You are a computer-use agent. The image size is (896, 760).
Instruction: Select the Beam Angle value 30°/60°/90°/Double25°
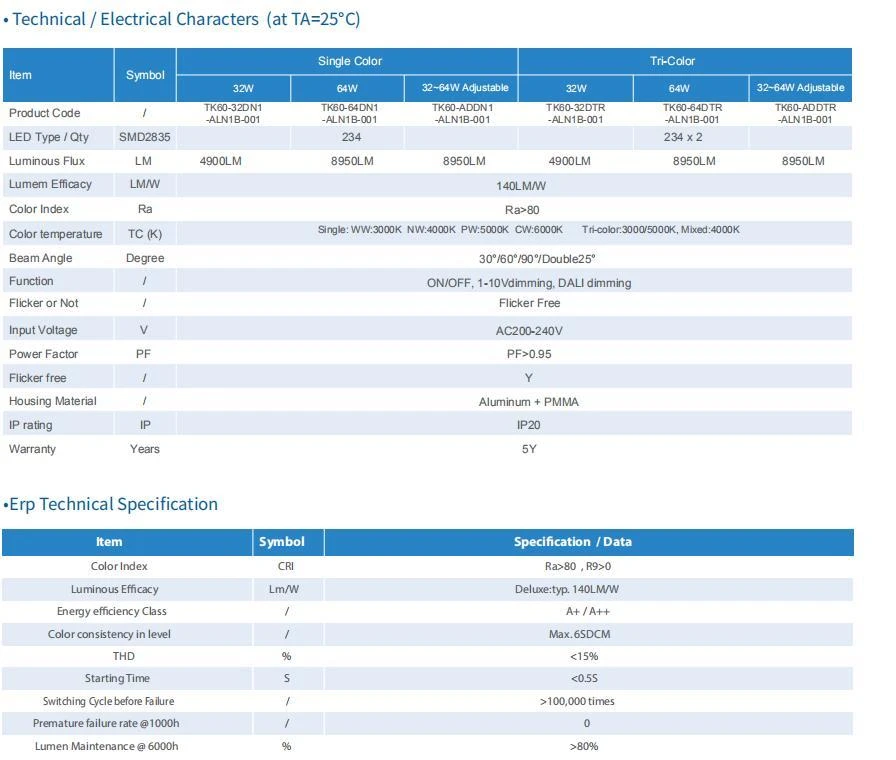point(537,259)
